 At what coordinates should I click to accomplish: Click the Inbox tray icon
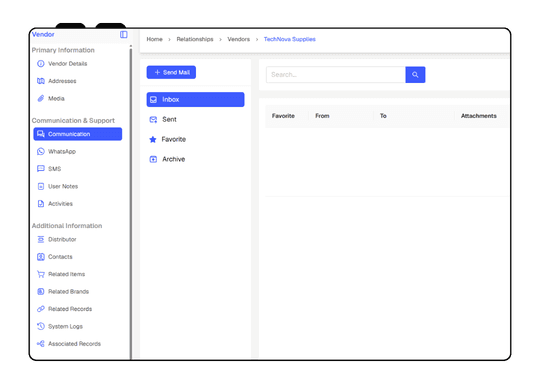click(x=153, y=100)
